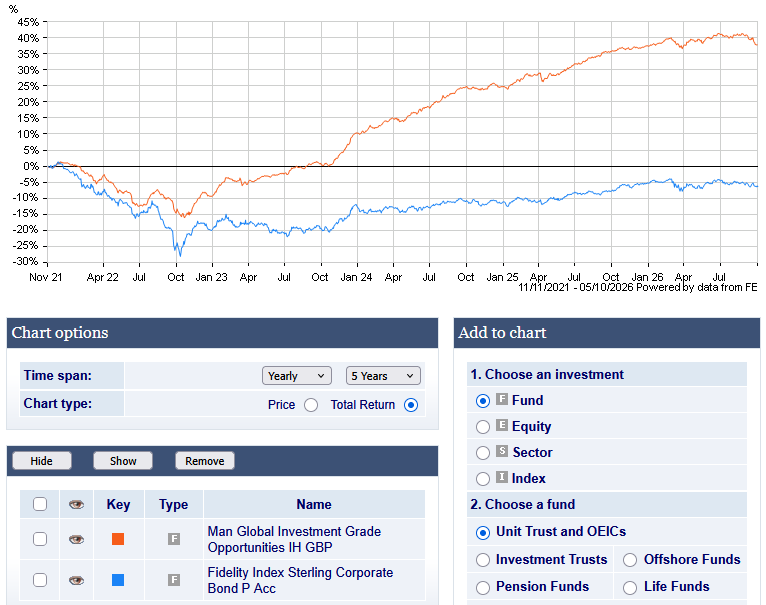Tick the checkbox for Fidelity Index Sterling Corporate
This screenshot has height=605, width=766.
(x=40, y=580)
